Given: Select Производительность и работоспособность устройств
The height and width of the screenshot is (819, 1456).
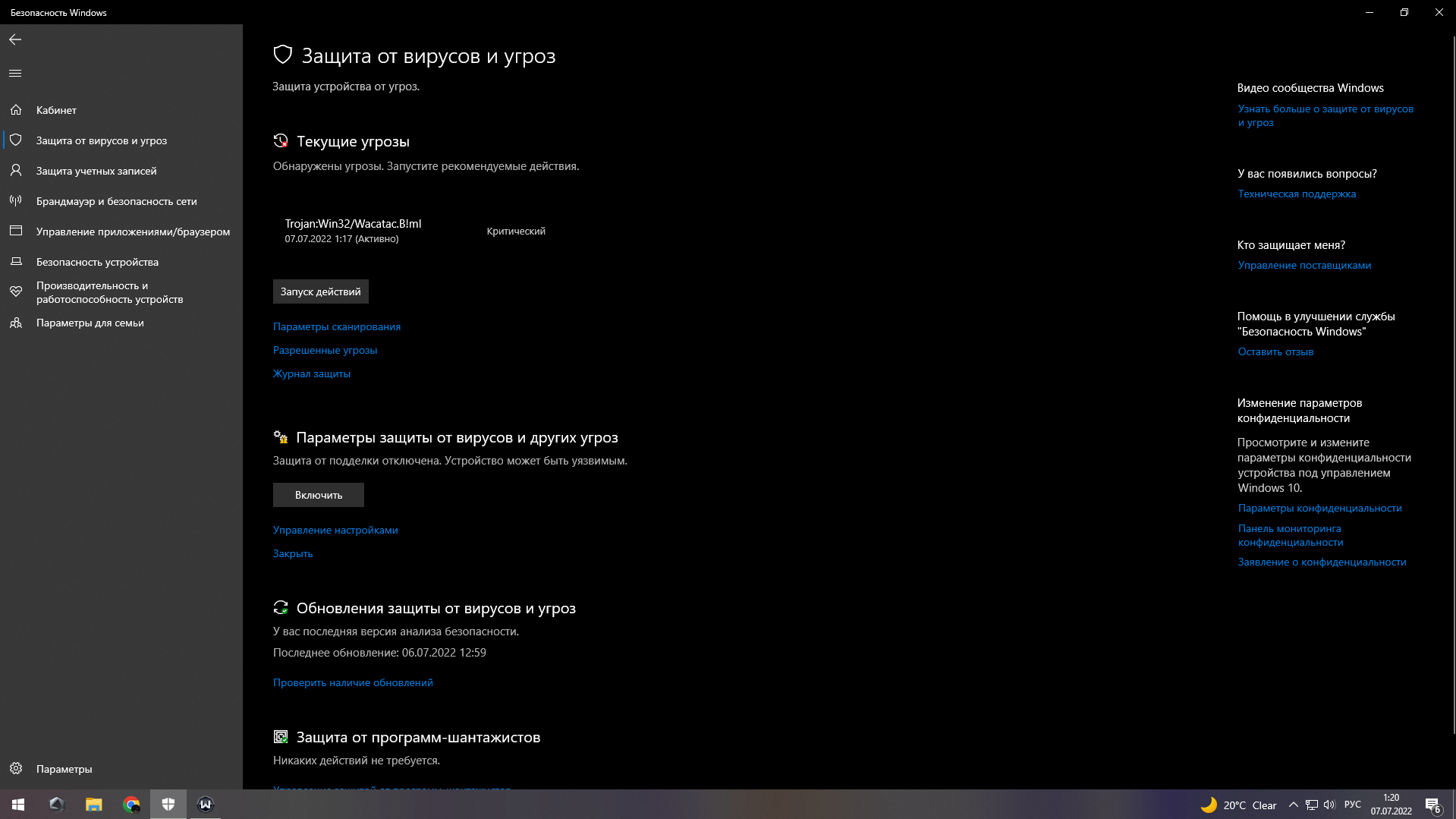Looking at the screenshot, I should point(109,292).
